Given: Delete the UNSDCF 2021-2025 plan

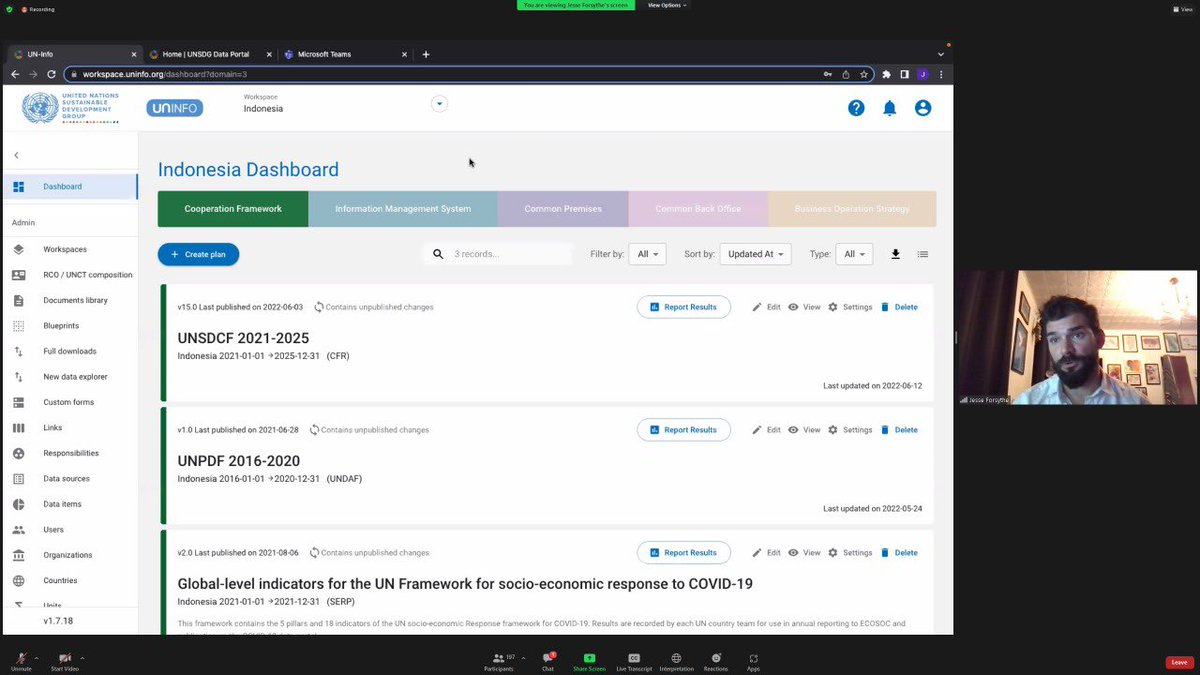Looking at the screenshot, I should click(x=899, y=307).
